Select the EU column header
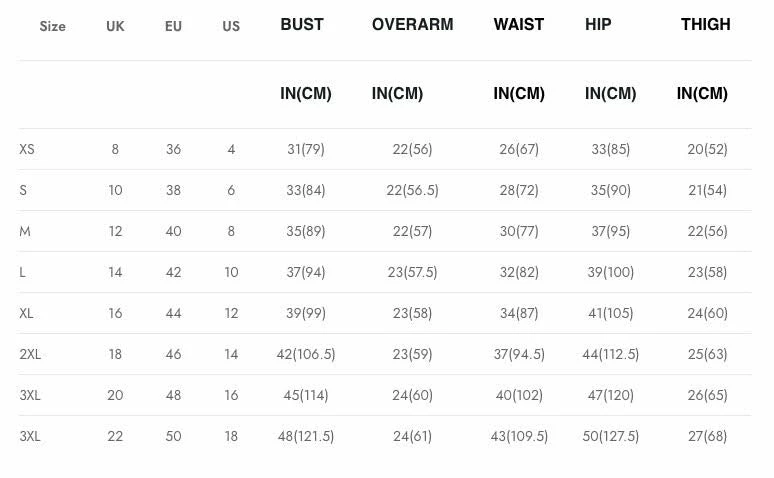This screenshot has width=774, height=478. pyautogui.click(x=173, y=27)
